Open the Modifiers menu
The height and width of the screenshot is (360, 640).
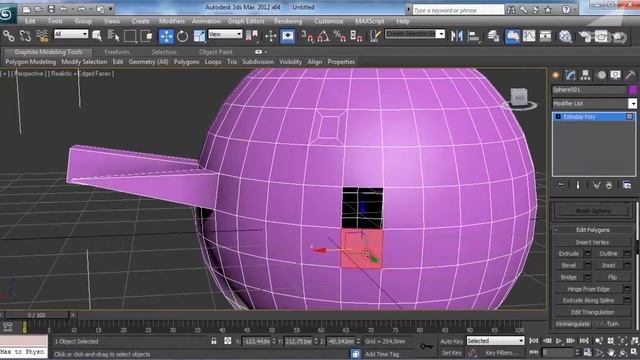pyautogui.click(x=172, y=21)
